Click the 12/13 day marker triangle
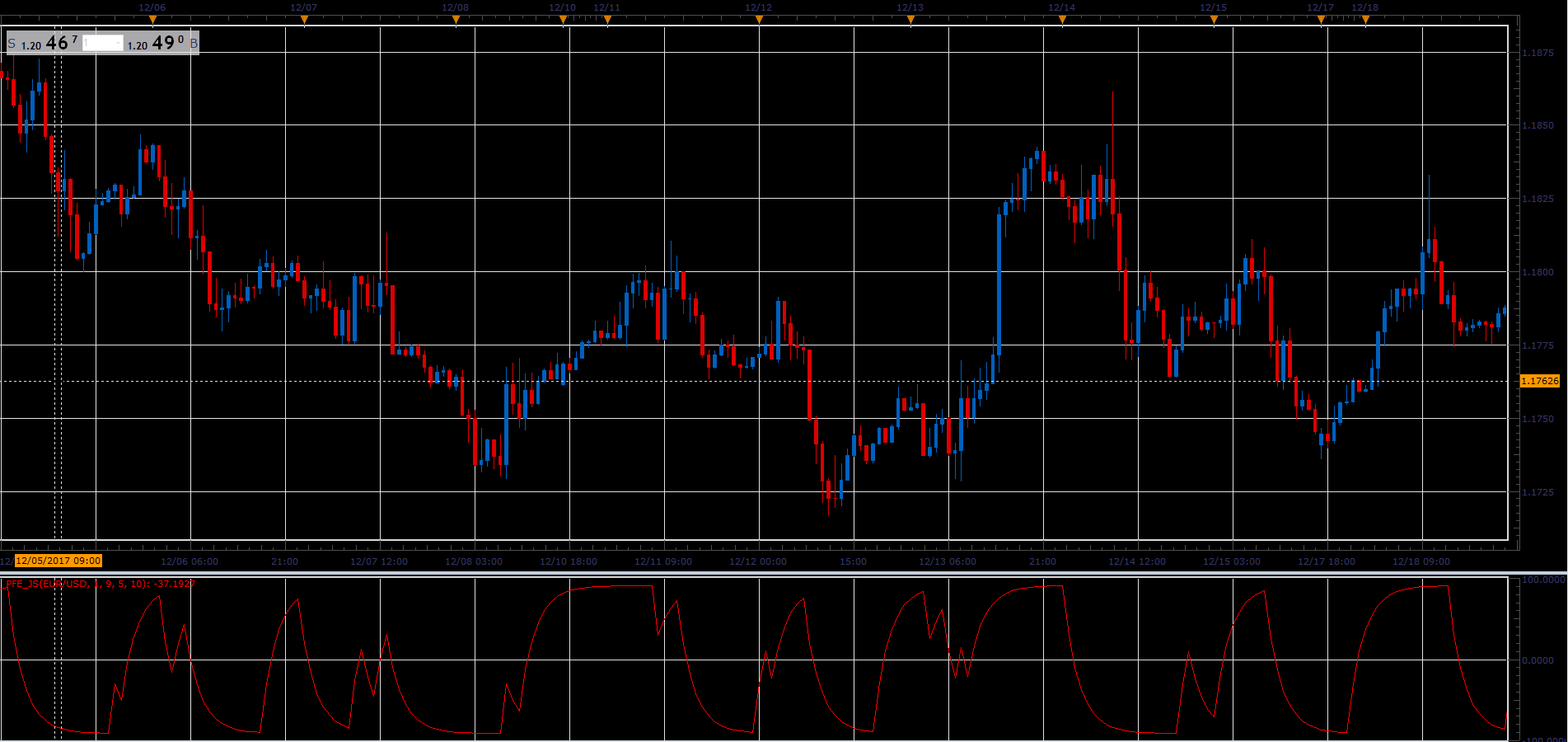The height and width of the screenshot is (742, 1568). click(x=910, y=21)
